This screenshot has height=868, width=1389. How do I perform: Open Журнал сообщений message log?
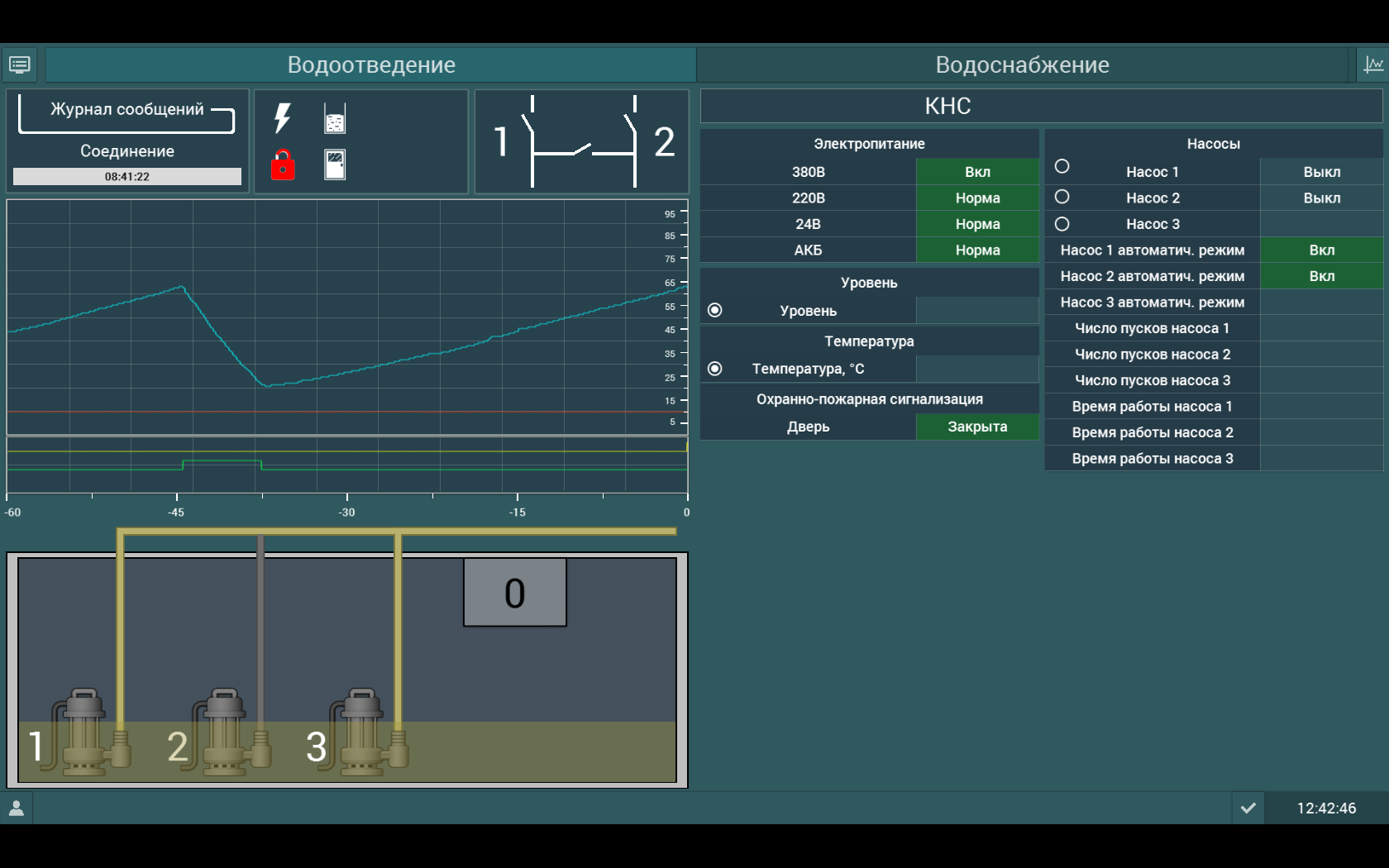(126, 110)
